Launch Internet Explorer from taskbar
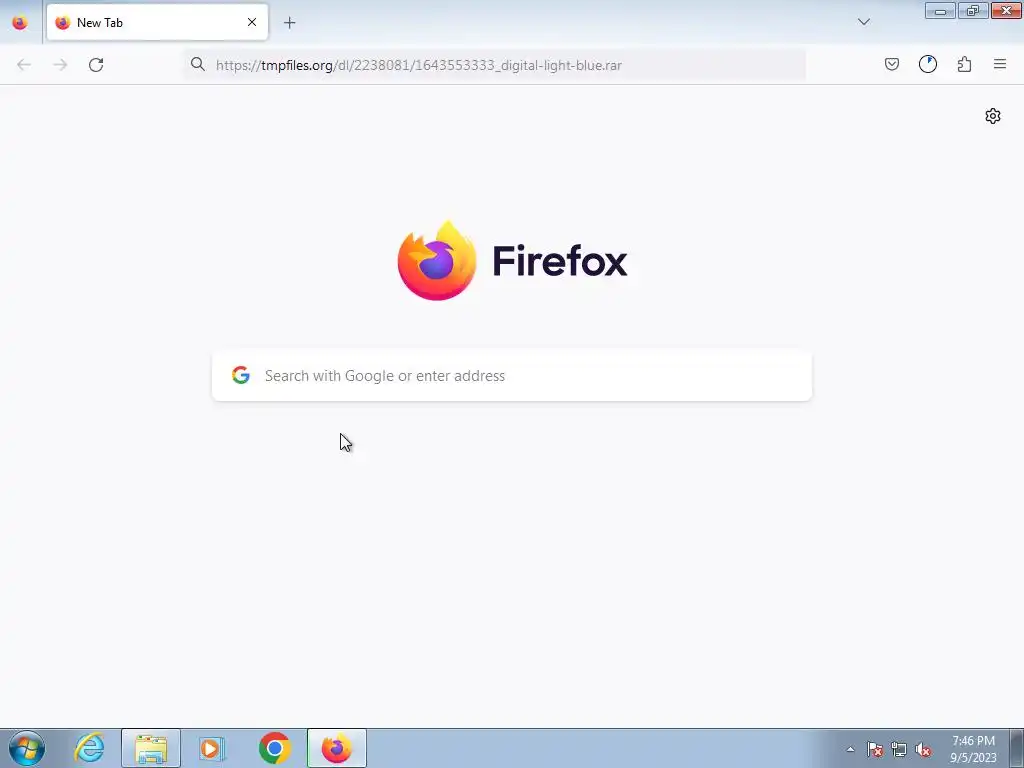The height and width of the screenshot is (768, 1024). [89, 748]
